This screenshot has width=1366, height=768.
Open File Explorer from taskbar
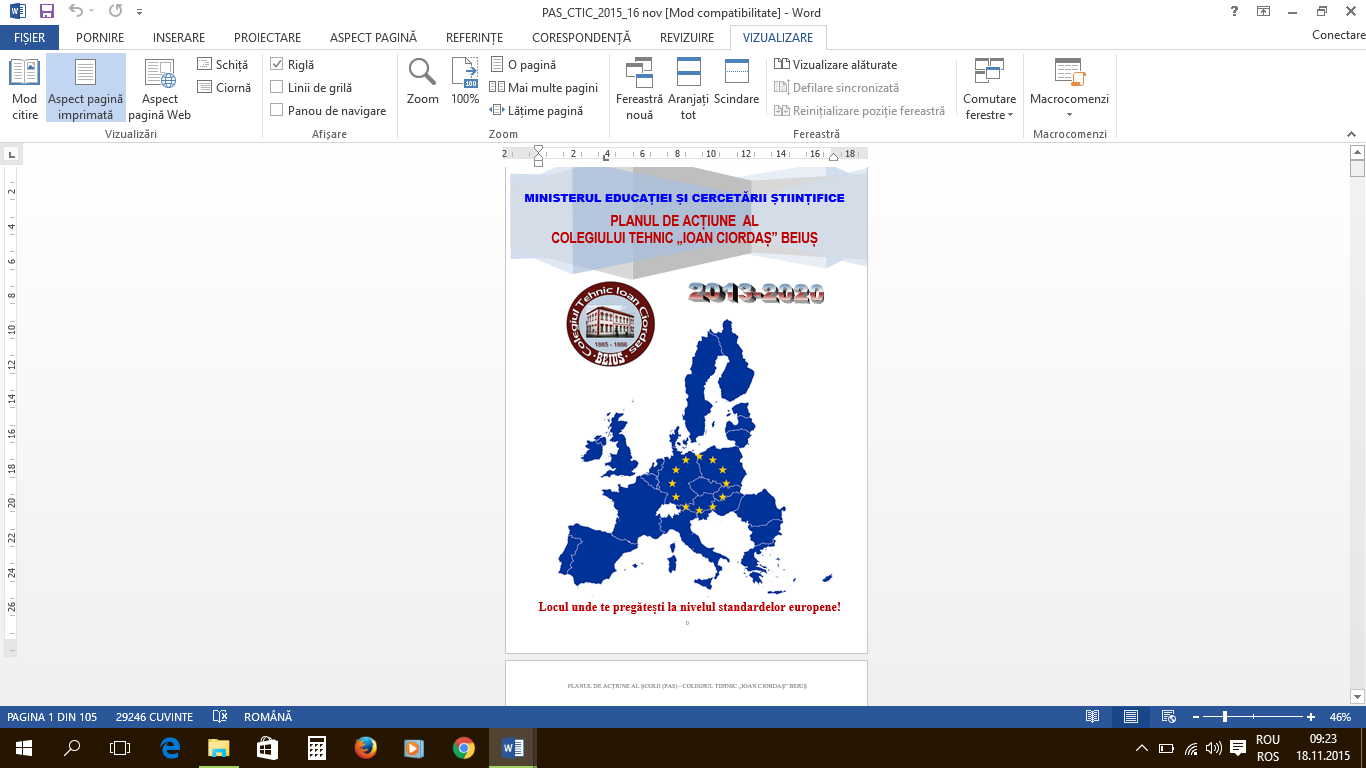point(218,747)
